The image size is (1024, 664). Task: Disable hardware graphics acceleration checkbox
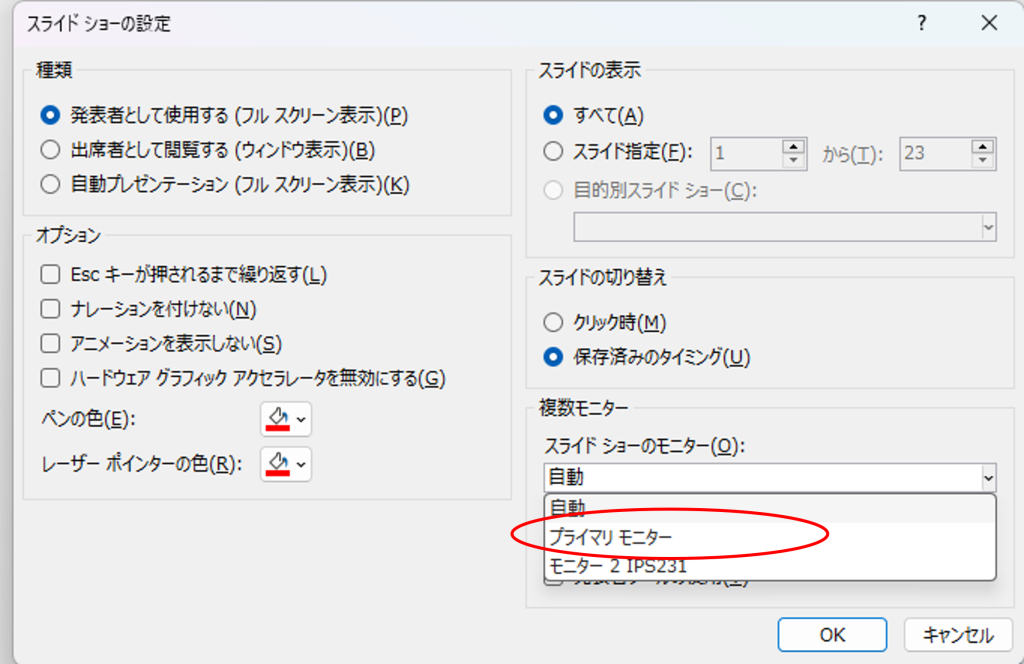pyautogui.click(x=50, y=379)
